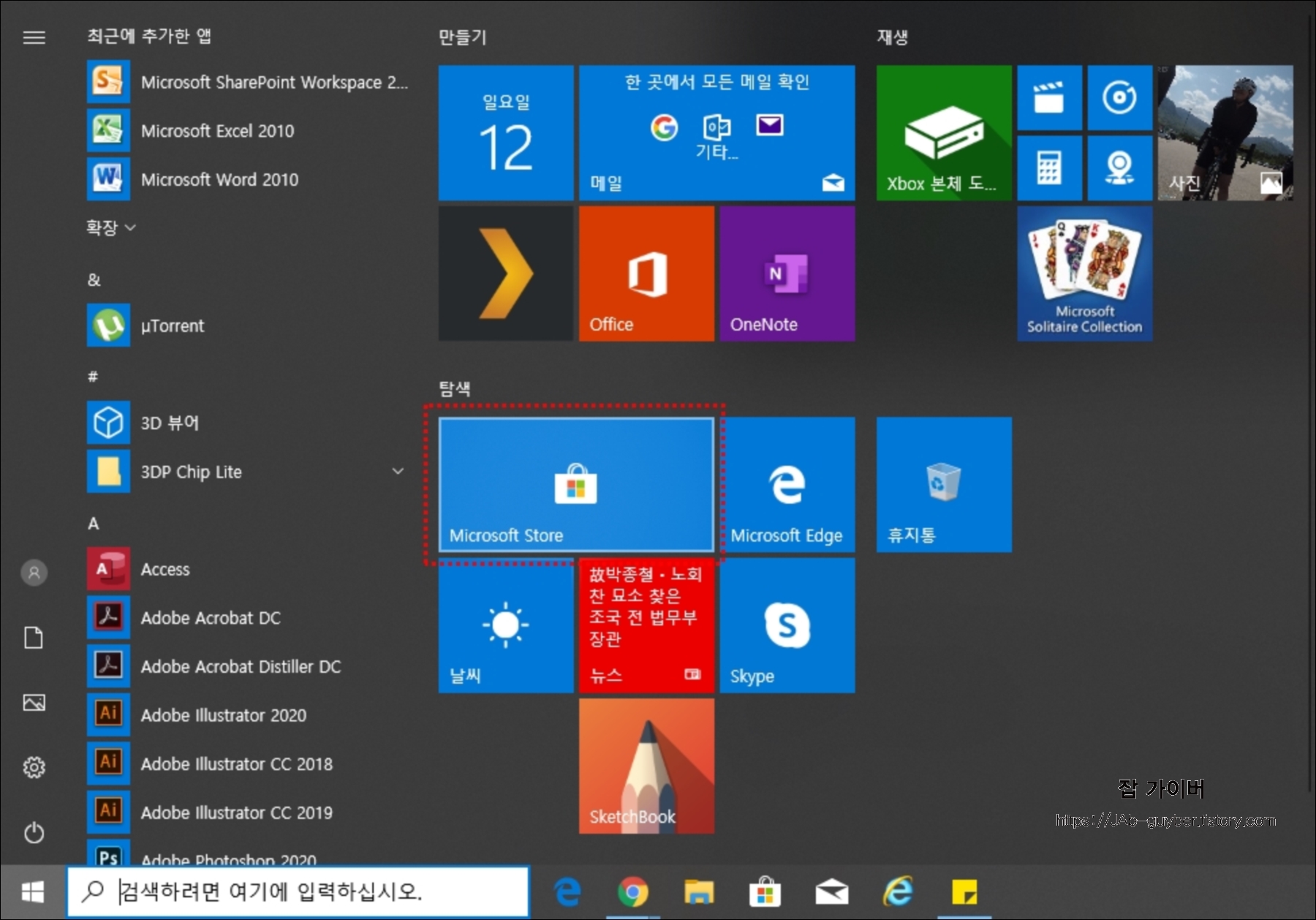The image size is (1316, 920).
Task: Focus the taskbar search box
Action: tap(298, 891)
